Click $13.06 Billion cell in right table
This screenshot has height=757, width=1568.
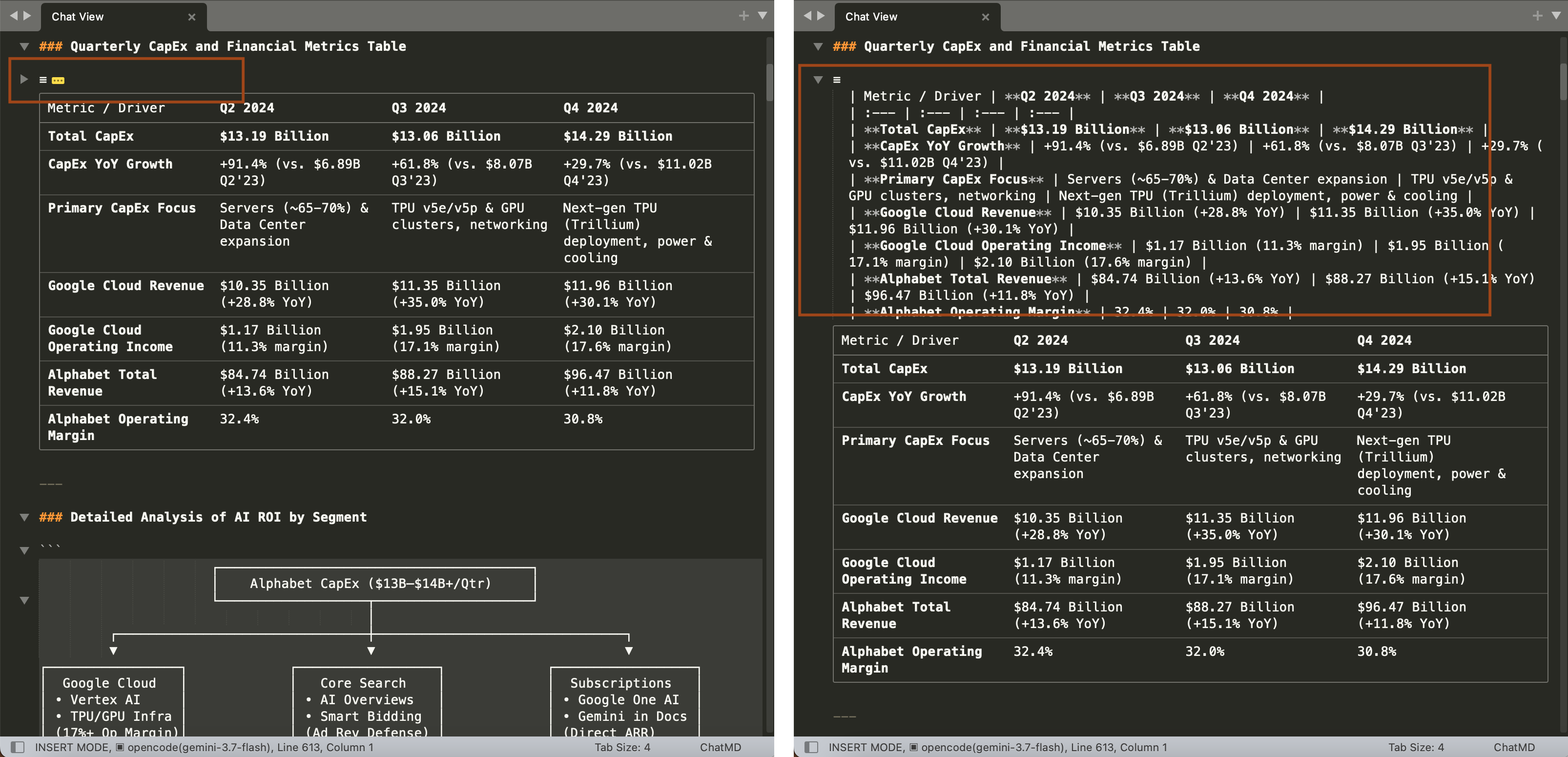click(x=1239, y=368)
